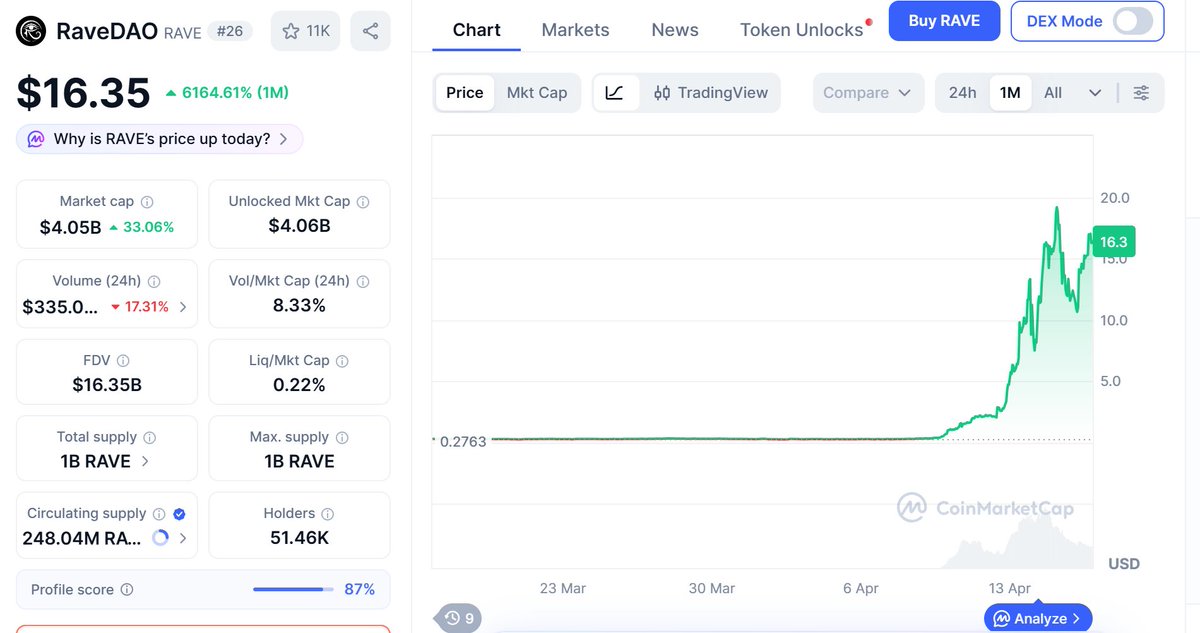Image resolution: width=1200 pixels, height=633 pixels.
Task: Open the News tab
Action: click(675, 30)
